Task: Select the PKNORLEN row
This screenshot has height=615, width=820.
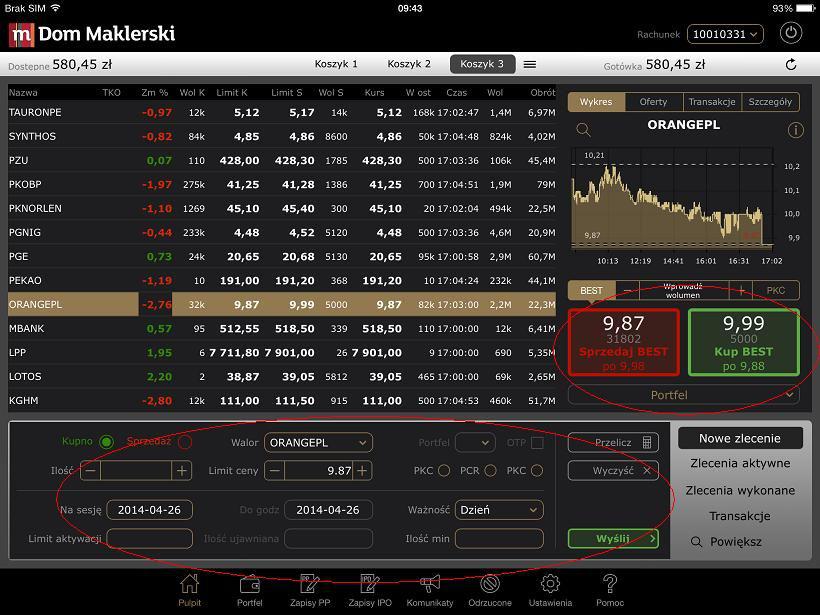Action: pyautogui.click(x=282, y=209)
